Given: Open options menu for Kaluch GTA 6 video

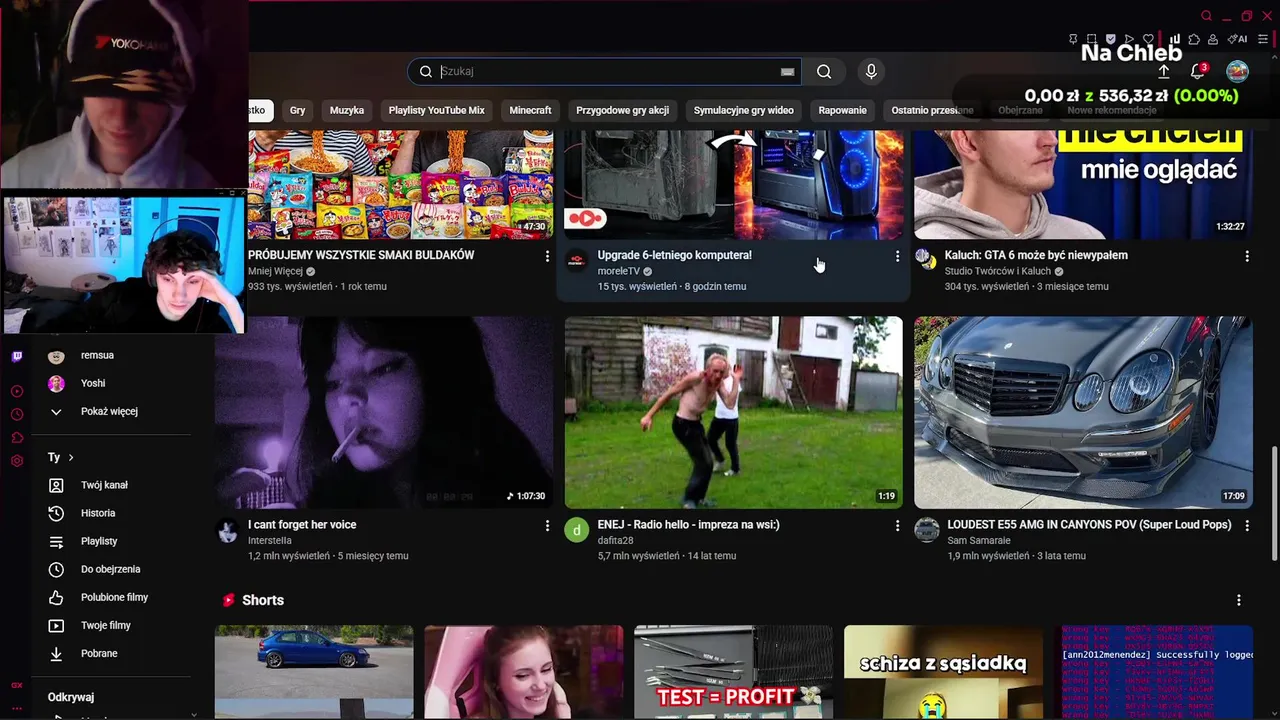Looking at the screenshot, I should (1247, 256).
